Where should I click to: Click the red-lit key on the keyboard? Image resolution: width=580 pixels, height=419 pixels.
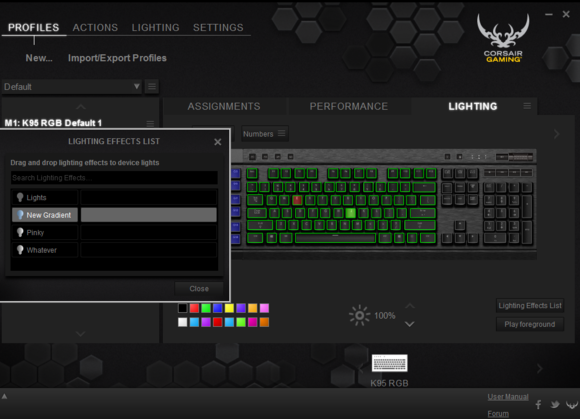point(297,200)
